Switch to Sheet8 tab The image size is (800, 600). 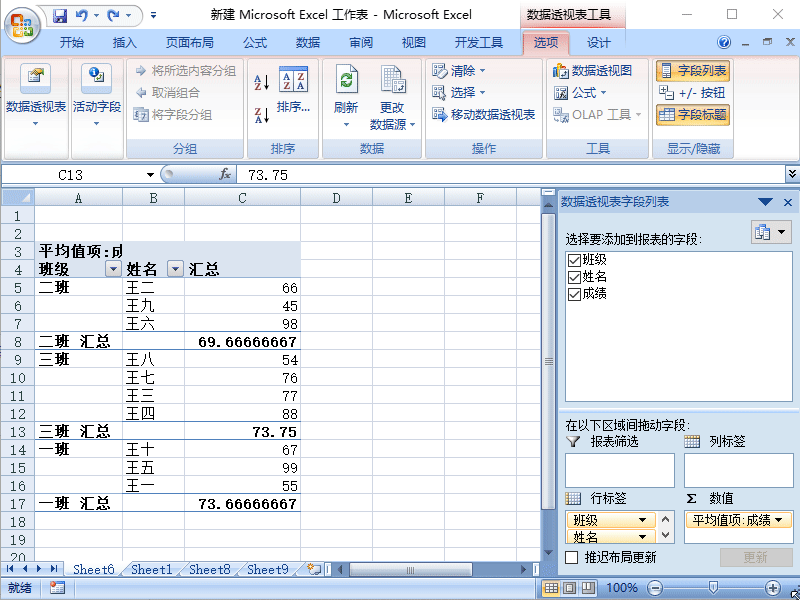click(x=210, y=569)
